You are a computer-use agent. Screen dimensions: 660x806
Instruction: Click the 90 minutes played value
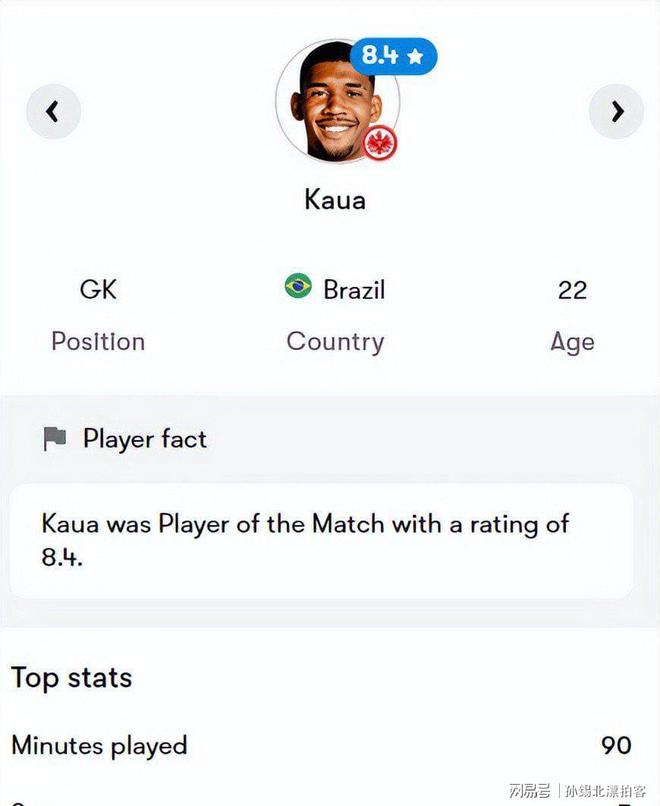(616, 745)
